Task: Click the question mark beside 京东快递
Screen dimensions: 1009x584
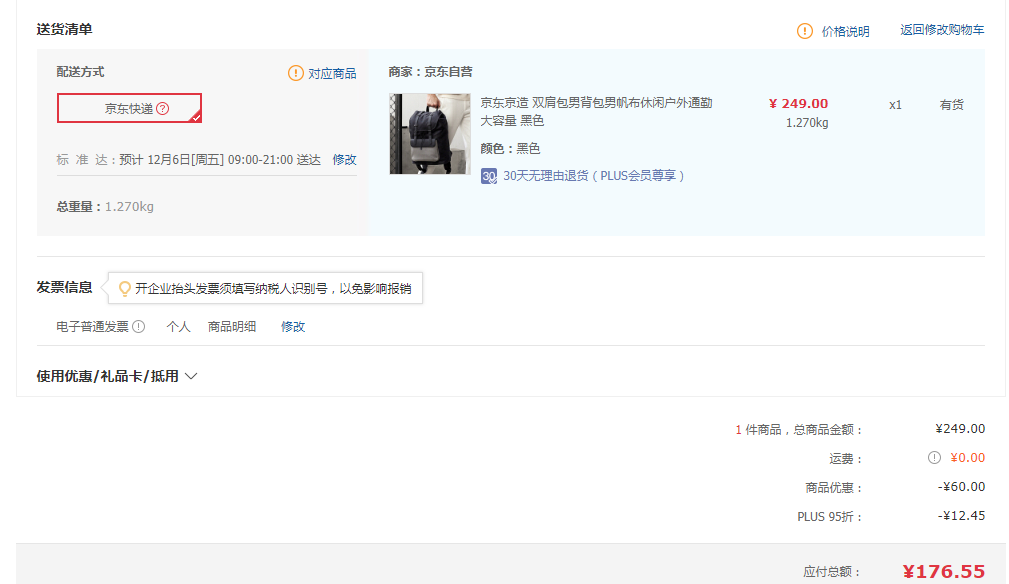Action: coord(163,108)
